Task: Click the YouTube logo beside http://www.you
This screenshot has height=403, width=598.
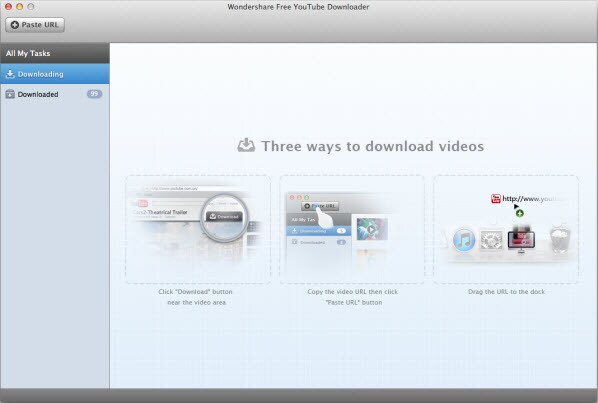Action: tap(495, 199)
